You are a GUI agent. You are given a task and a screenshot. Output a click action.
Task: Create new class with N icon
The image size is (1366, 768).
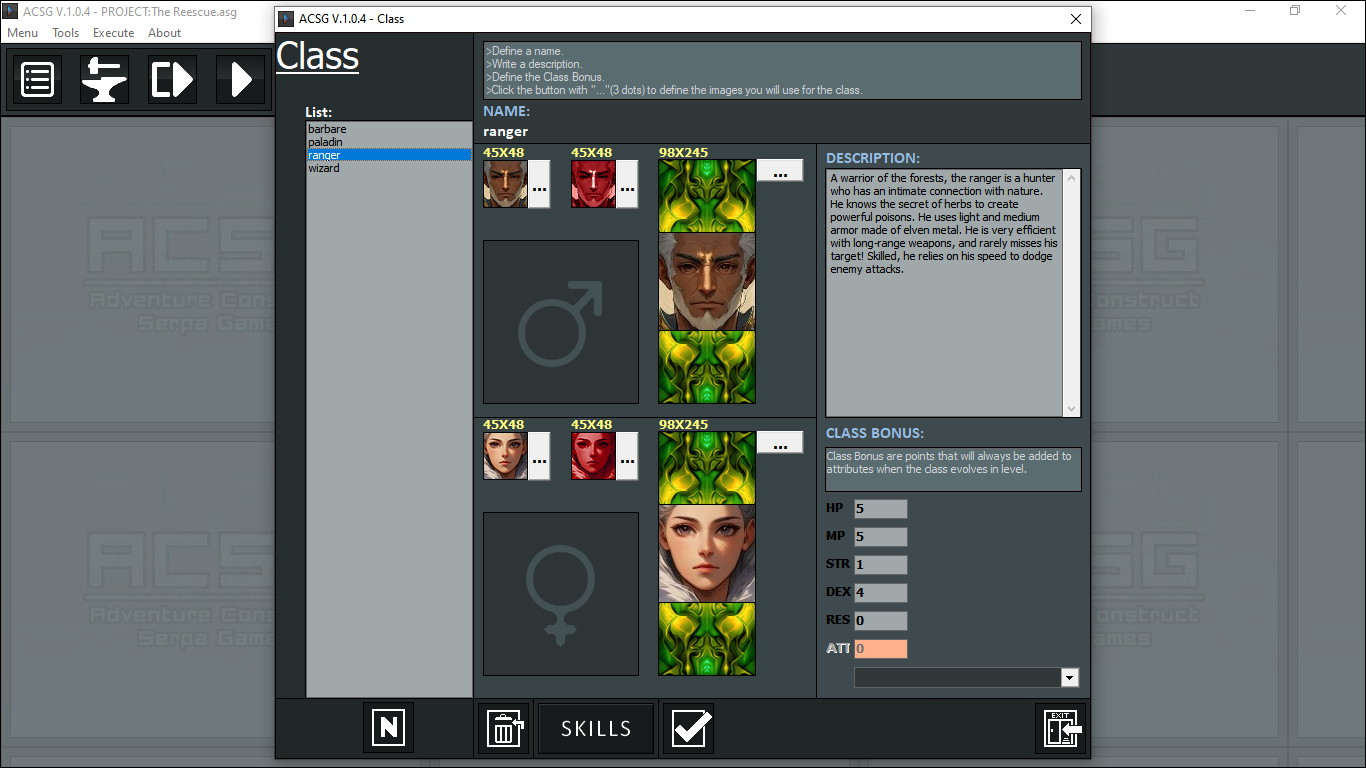388,727
